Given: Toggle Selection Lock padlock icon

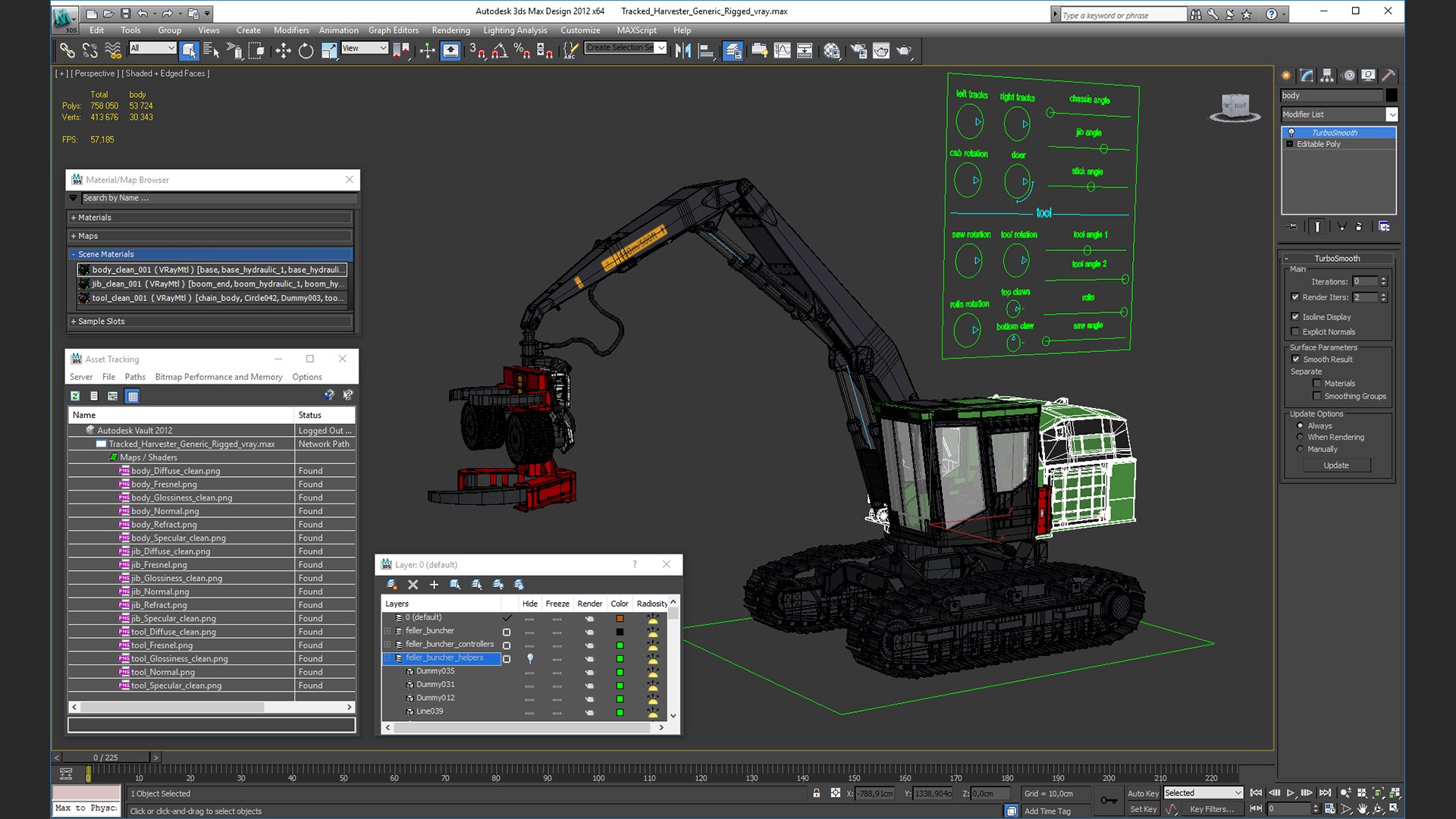Looking at the screenshot, I should point(816,793).
